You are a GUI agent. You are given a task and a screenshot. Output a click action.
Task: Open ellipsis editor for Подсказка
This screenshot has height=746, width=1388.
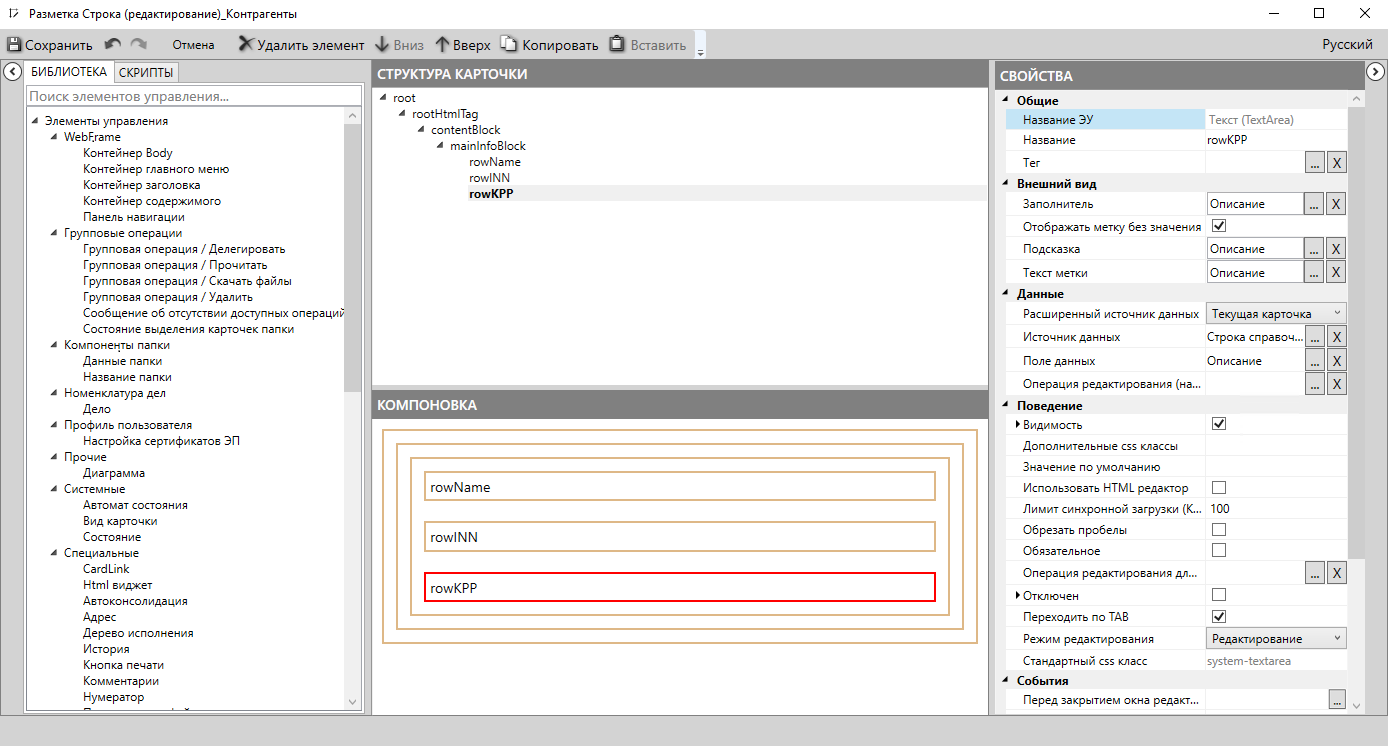(x=1315, y=249)
